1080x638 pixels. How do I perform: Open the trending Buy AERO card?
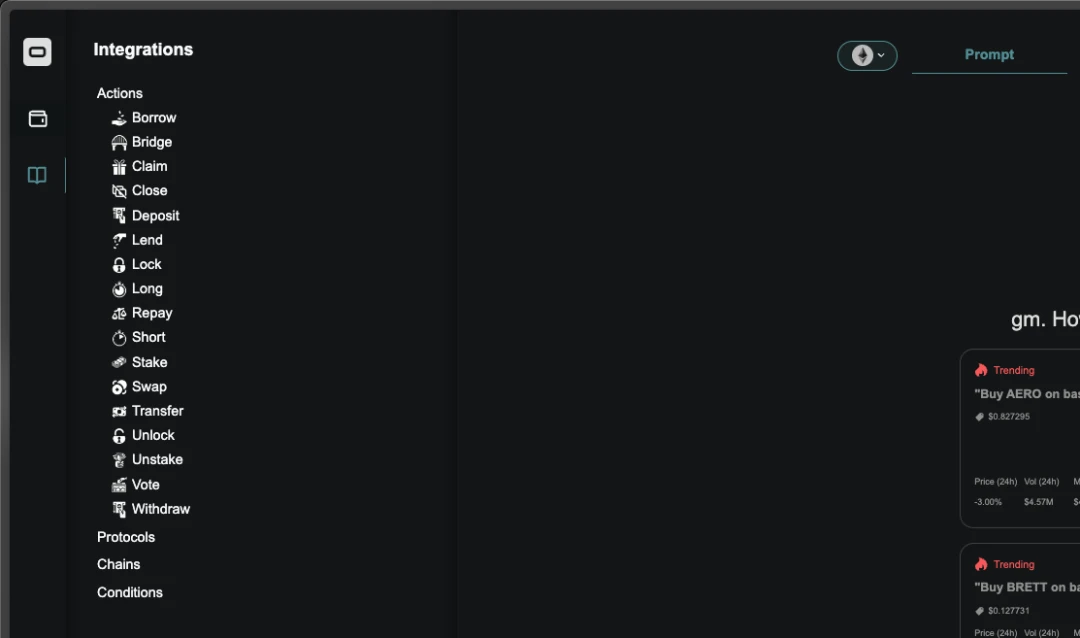point(1020,438)
